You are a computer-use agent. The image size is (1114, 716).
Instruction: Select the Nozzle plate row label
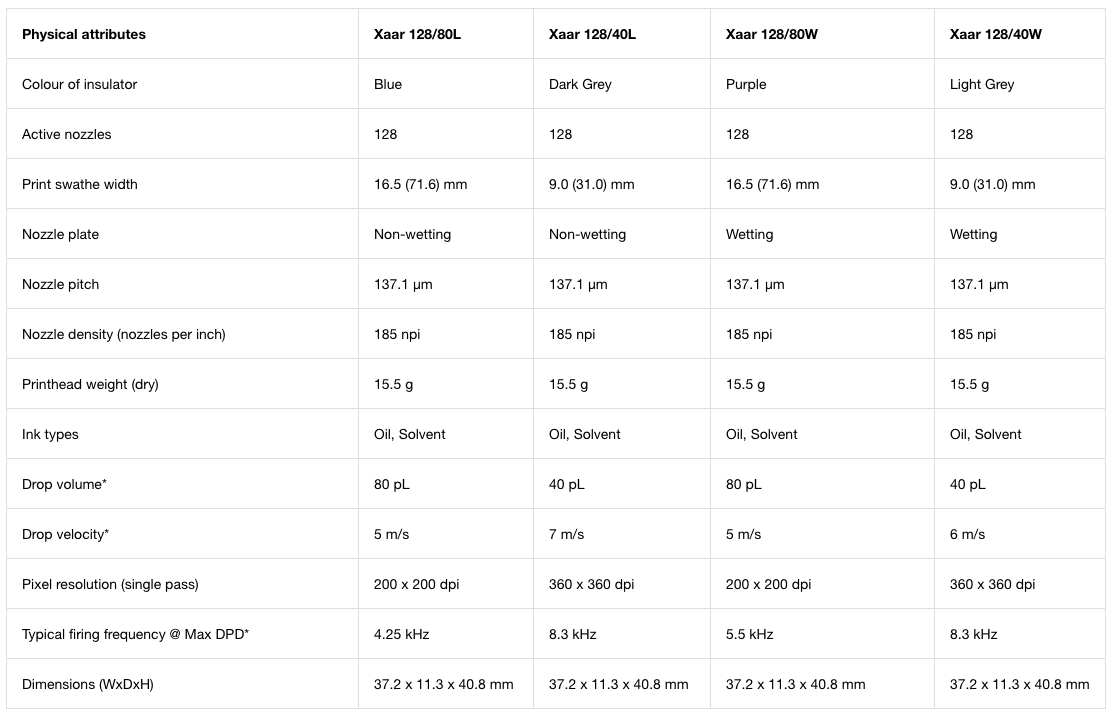pos(60,234)
